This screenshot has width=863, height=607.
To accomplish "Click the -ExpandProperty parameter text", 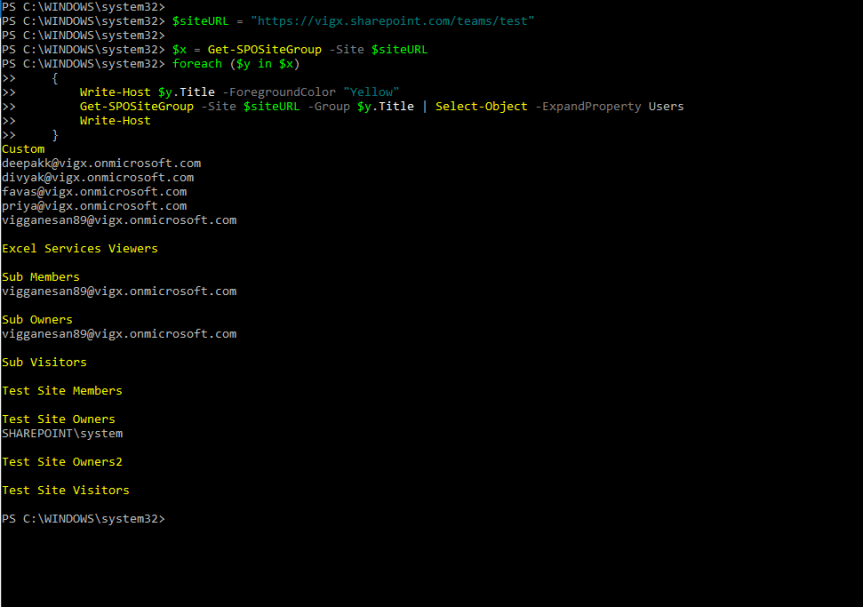I will point(588,106).
